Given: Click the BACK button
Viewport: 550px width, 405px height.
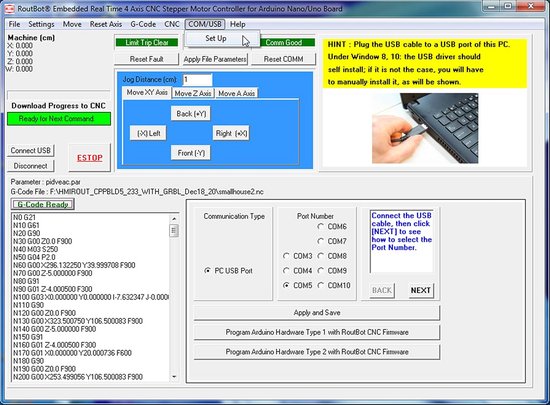Looking at the screenshot, I should pos(382,290).
